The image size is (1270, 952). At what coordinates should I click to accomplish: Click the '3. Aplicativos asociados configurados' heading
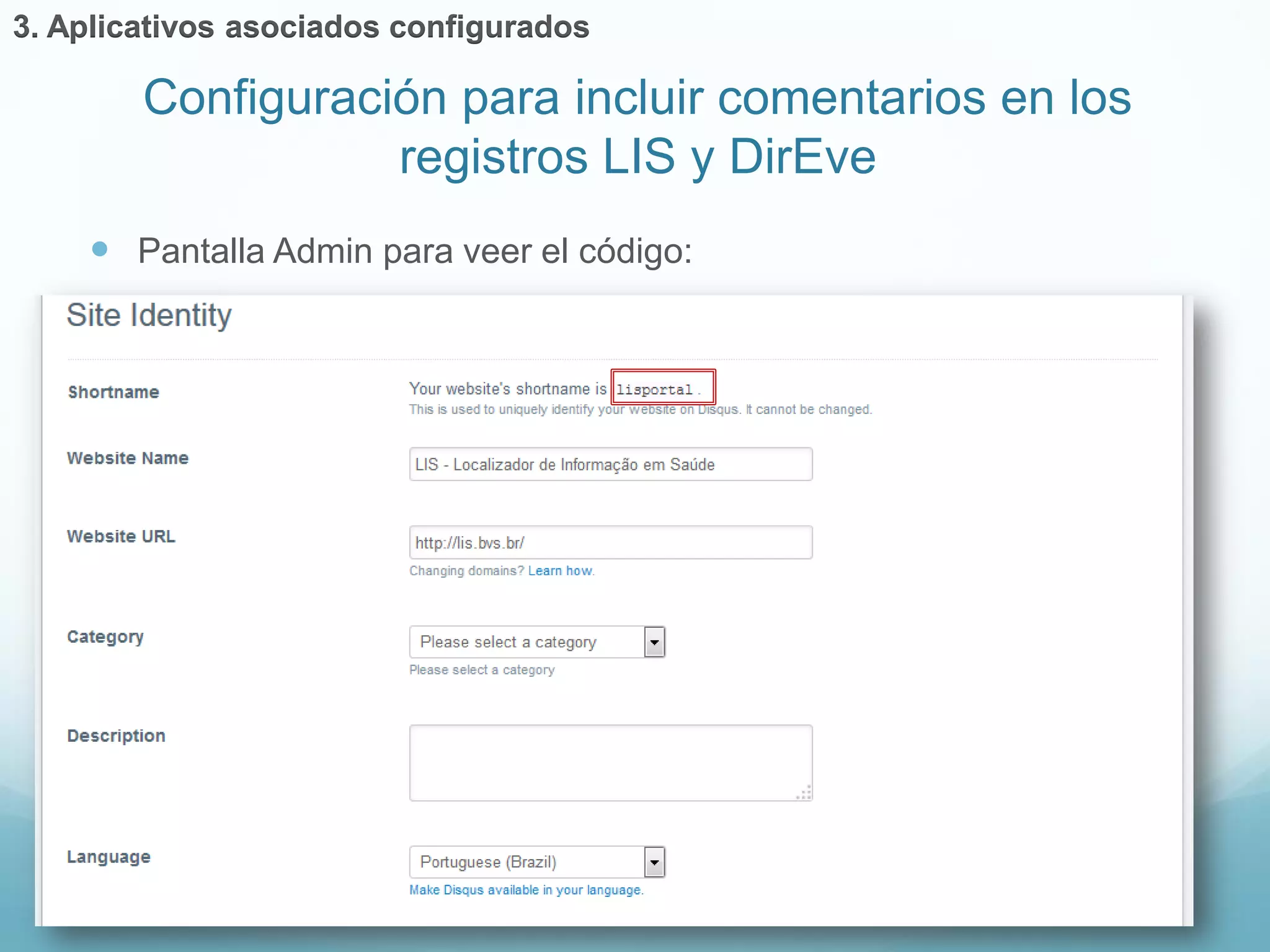click(301, 27)
